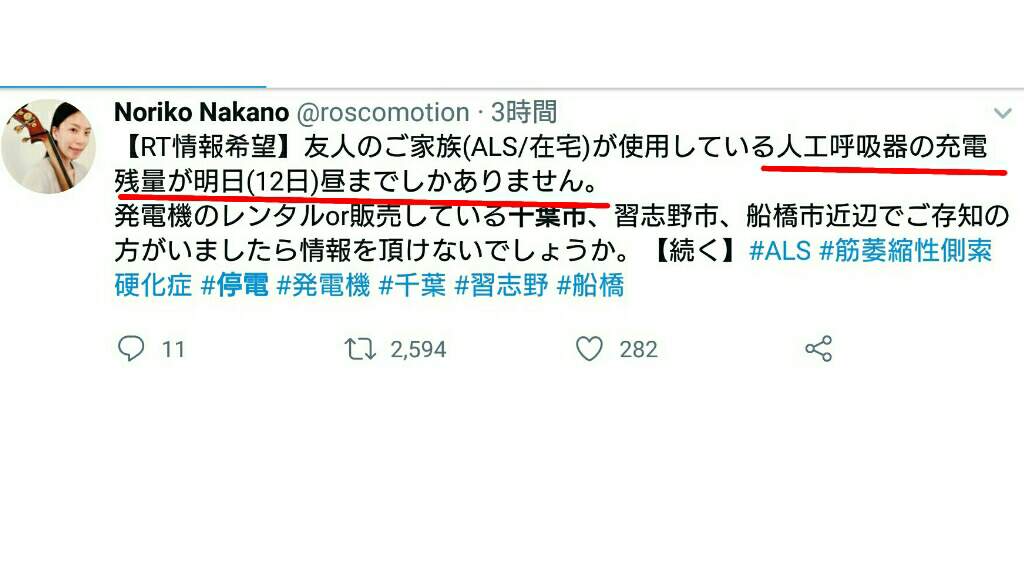1024x574 pixels.
Task: Like the tweet with heart icon
Action: (x=589, y=349)
